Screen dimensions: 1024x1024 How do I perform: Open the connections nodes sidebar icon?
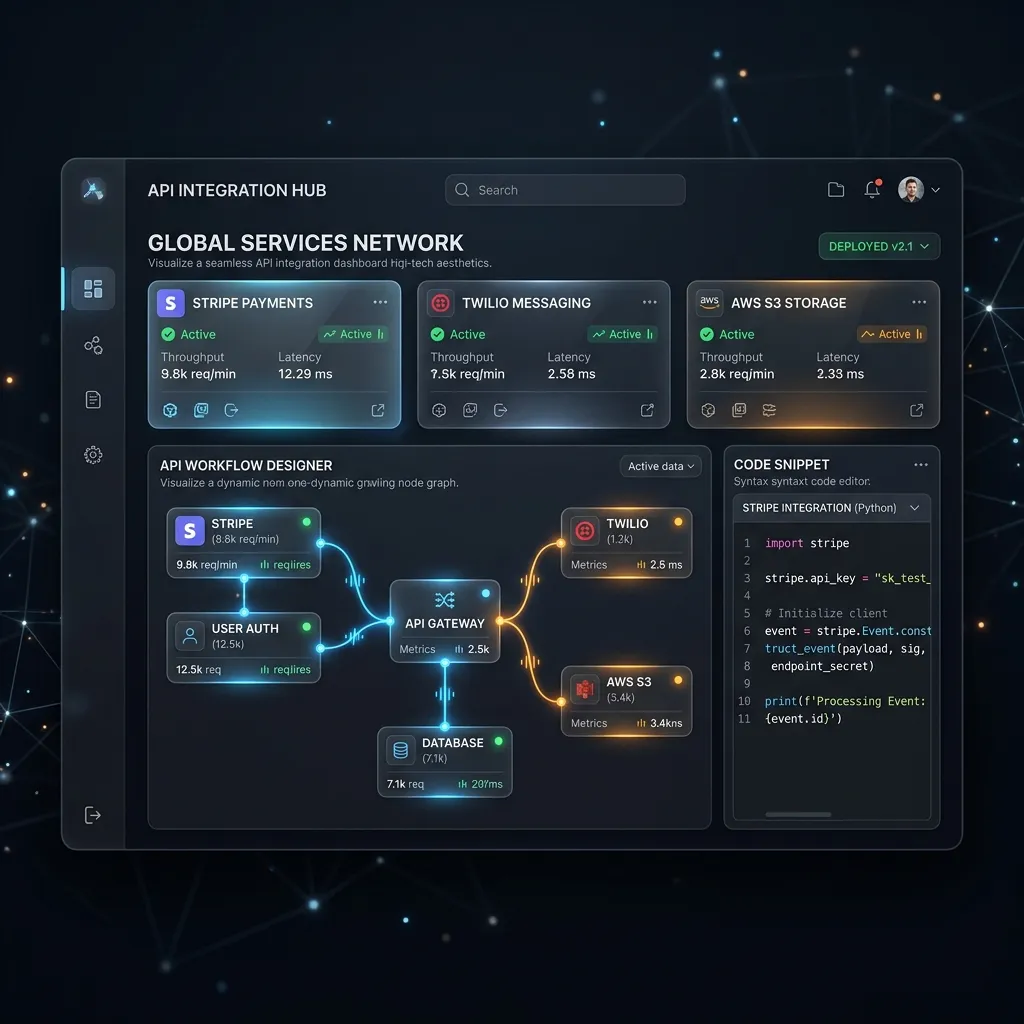pyautogui.click(x=93, y=345)
